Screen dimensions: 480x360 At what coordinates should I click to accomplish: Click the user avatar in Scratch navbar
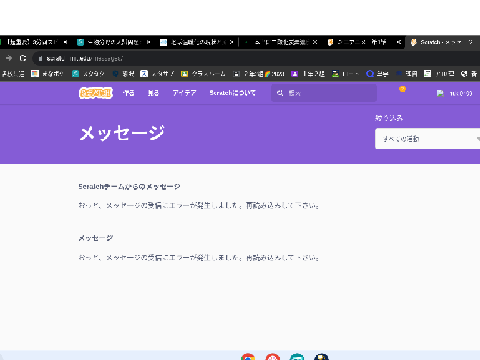coord(440,93)
